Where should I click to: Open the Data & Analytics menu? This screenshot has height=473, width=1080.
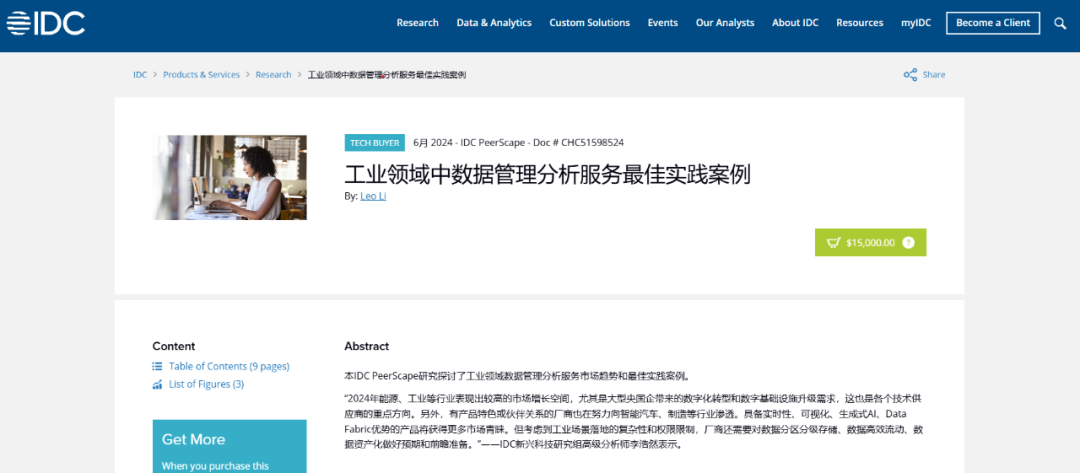tap(494, 23)
